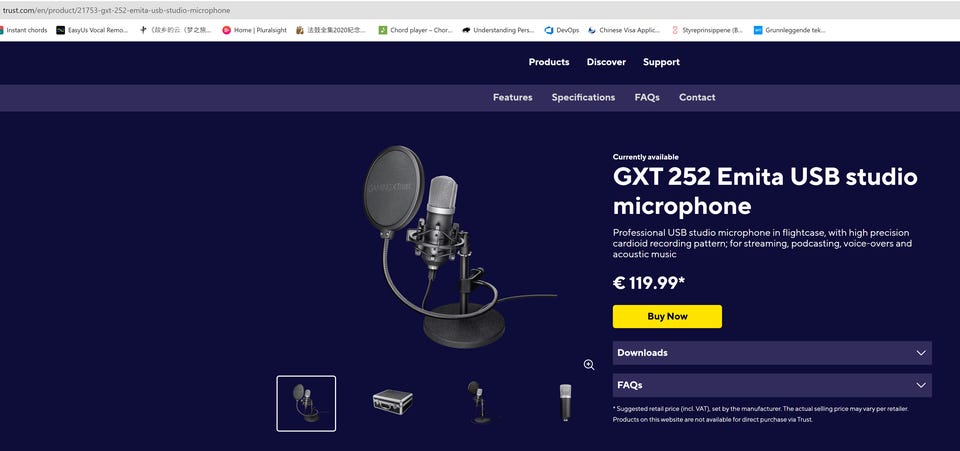
Task: Jump to the Specifications tab
Action: (583, 97)
